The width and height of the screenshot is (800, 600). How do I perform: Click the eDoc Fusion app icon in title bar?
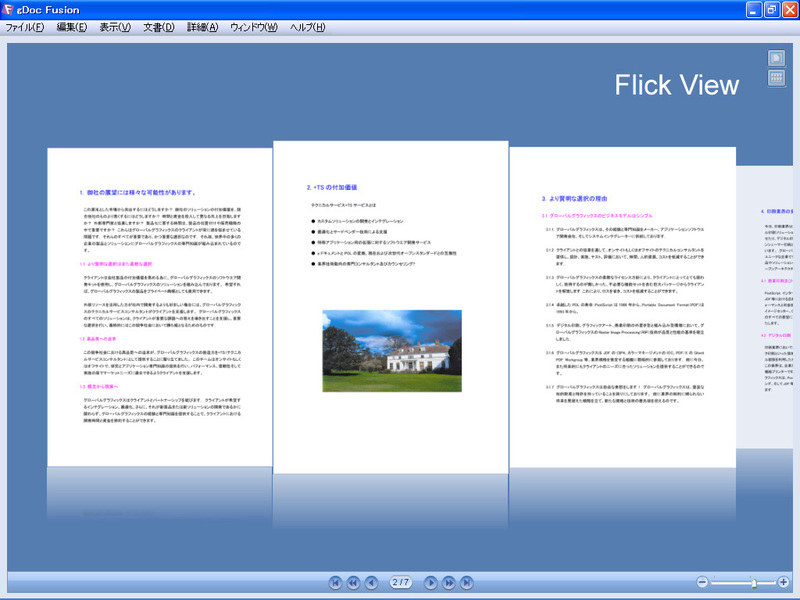[x=8, y=10]
